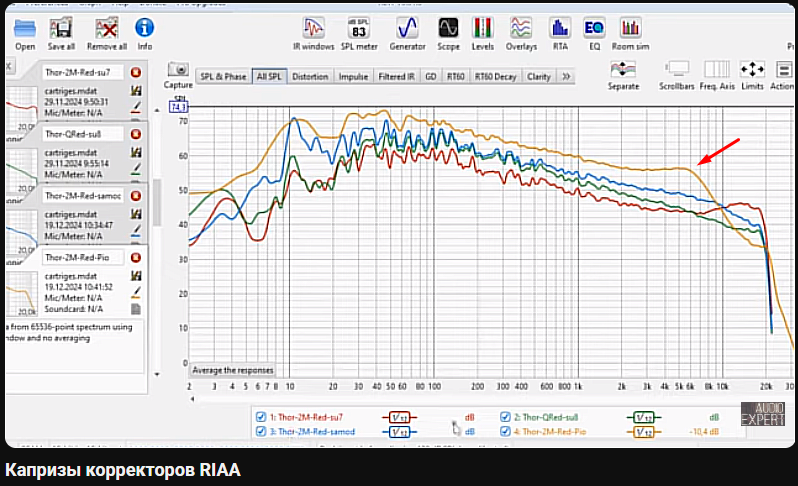This screenshot has width=798, height=486.
Task: Change trace colour of Thor-QRed-su8
Action: click(136, 168)
